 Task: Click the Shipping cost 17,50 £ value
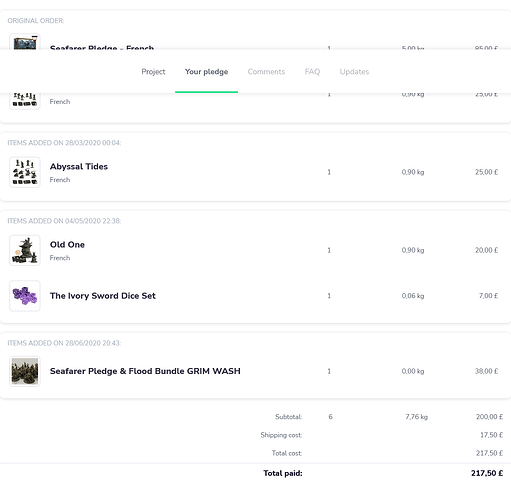(491, 435)
